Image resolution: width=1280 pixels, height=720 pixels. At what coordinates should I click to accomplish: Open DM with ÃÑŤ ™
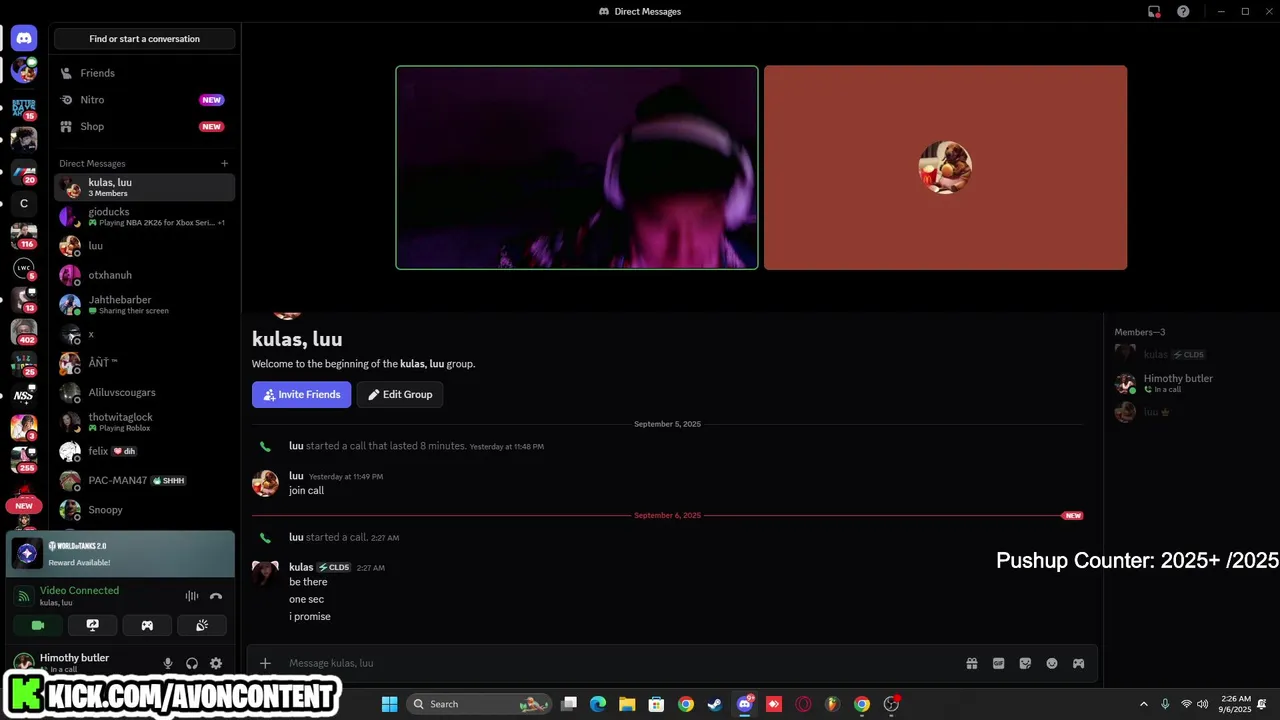[144, 363]
